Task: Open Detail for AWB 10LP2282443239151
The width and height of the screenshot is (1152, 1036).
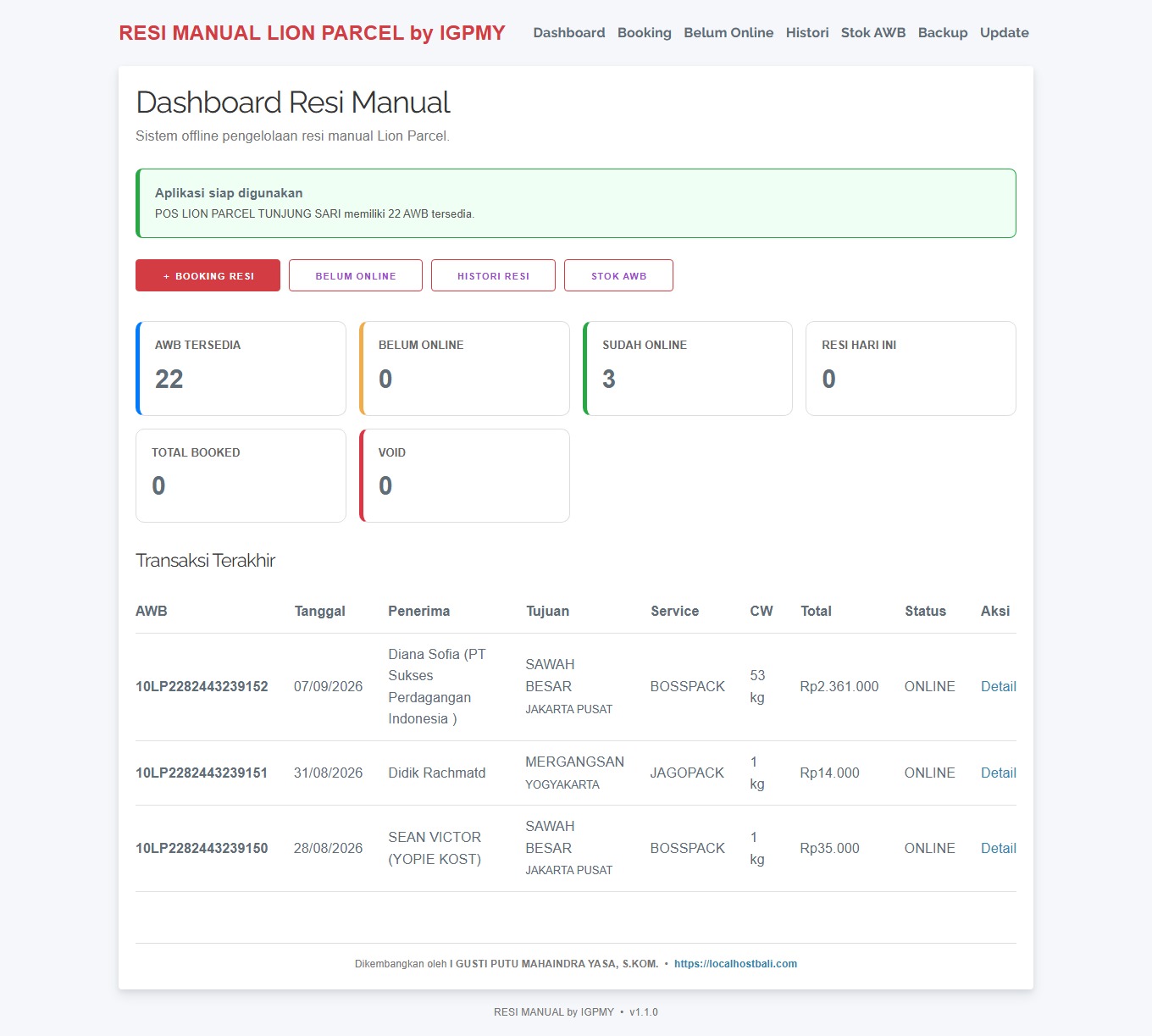Action: tap(998, 773)
